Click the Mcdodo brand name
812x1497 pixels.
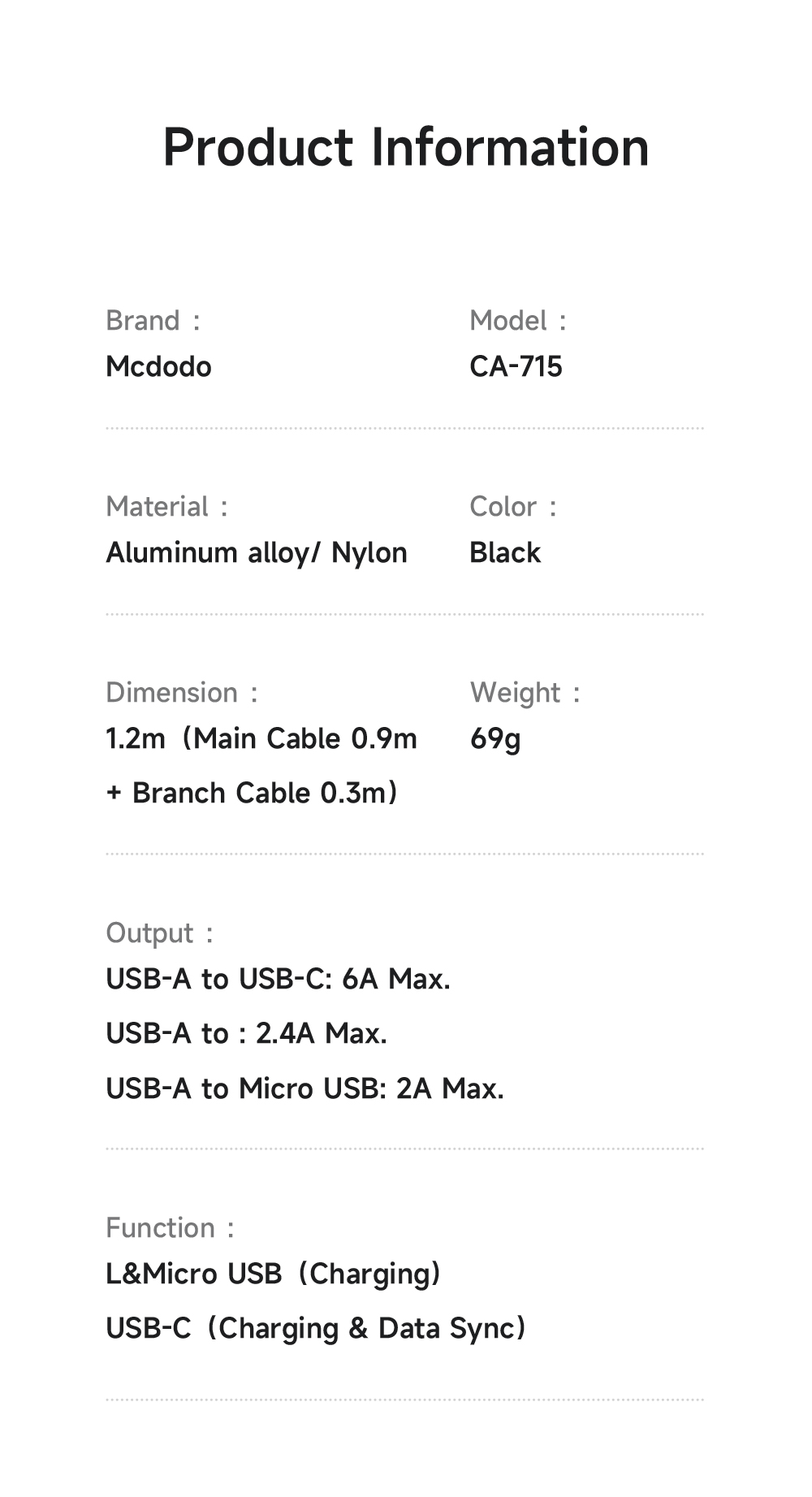point(158,366)
